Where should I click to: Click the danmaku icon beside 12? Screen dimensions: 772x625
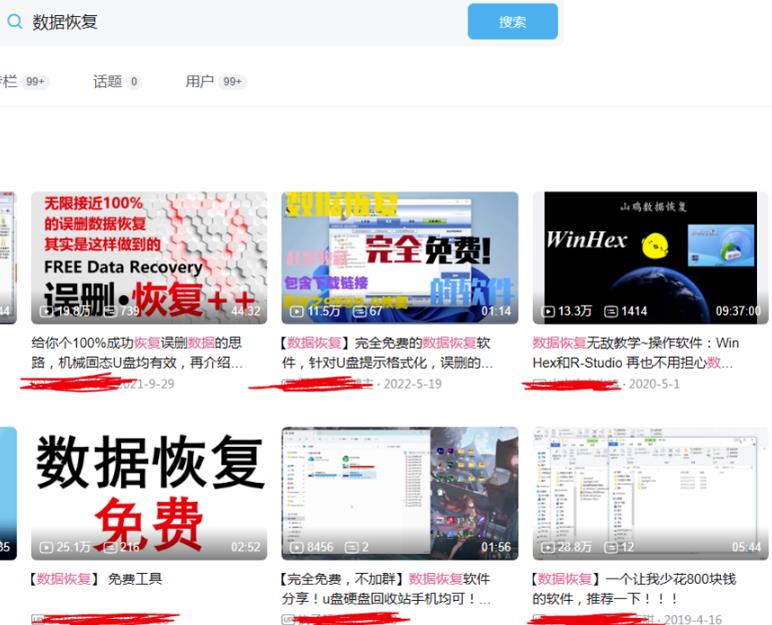click(x=612, y=547)
